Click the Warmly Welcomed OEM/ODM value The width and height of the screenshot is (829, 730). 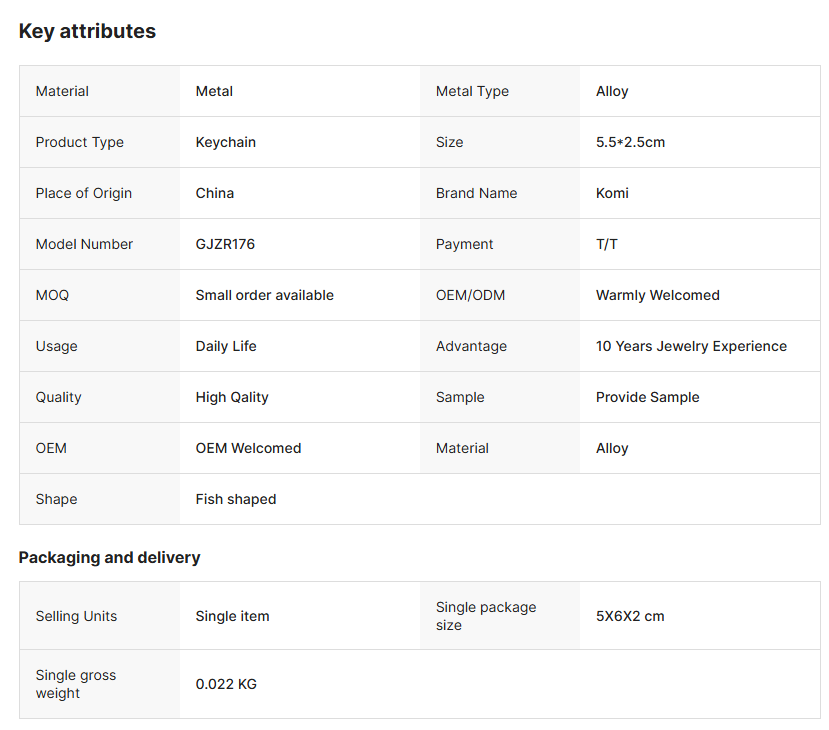click(657, 295)
